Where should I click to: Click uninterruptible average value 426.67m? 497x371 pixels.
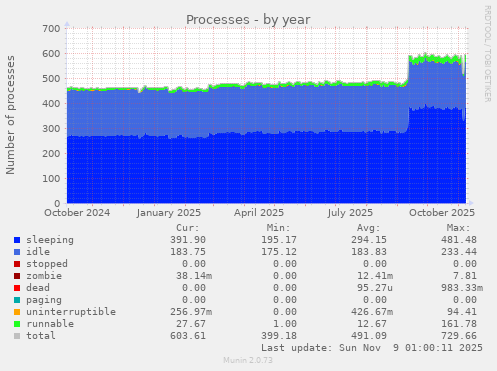(x=372, y=312)
